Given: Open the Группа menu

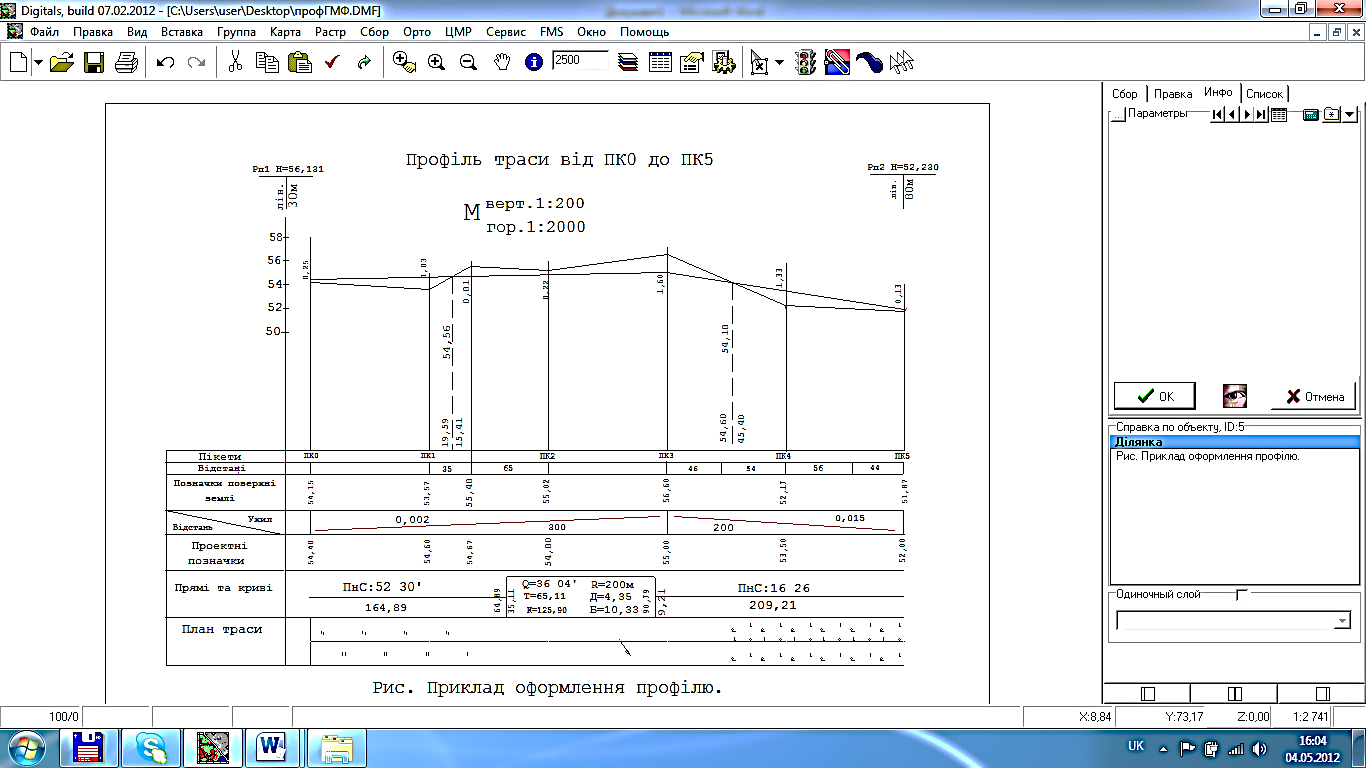Looking at the screenshot, I should pos(237,32).
